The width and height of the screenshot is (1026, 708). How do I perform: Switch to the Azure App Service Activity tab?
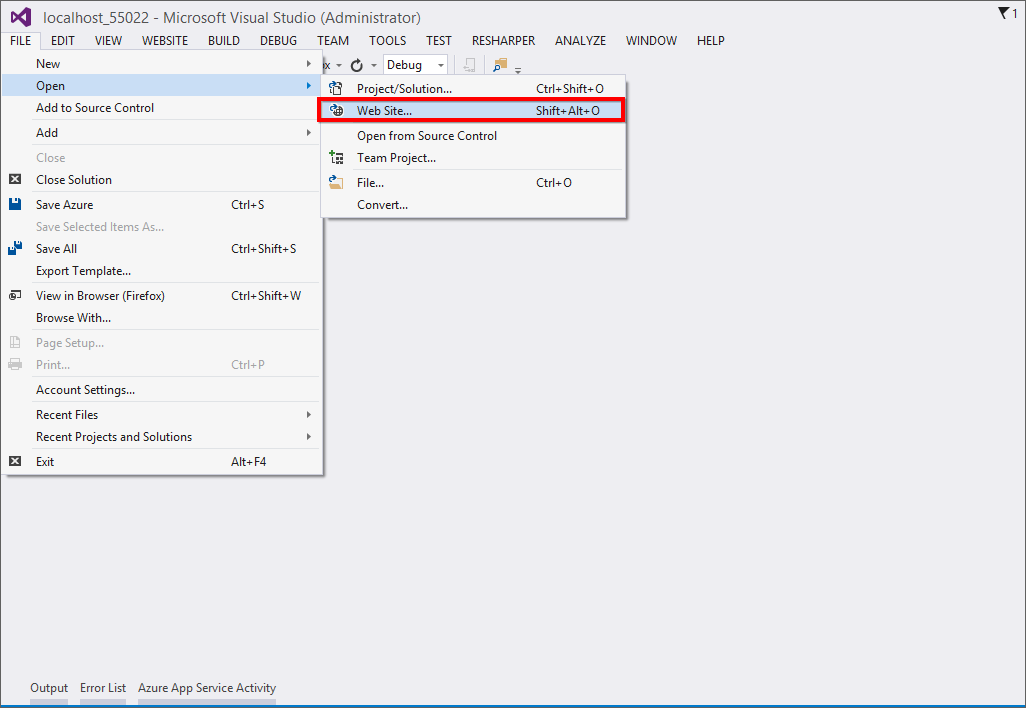(x=207, y=688)
